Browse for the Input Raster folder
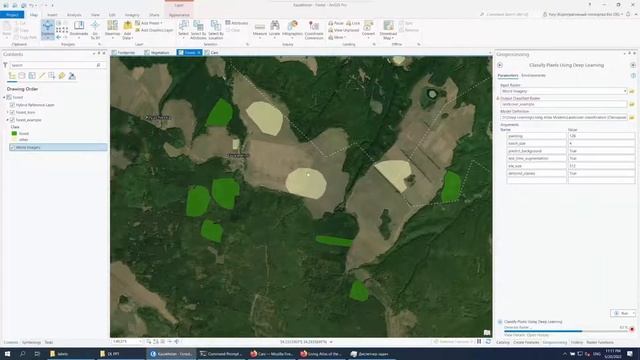Image resolution: width=640 pixels, height=360 pixels. 632,91
